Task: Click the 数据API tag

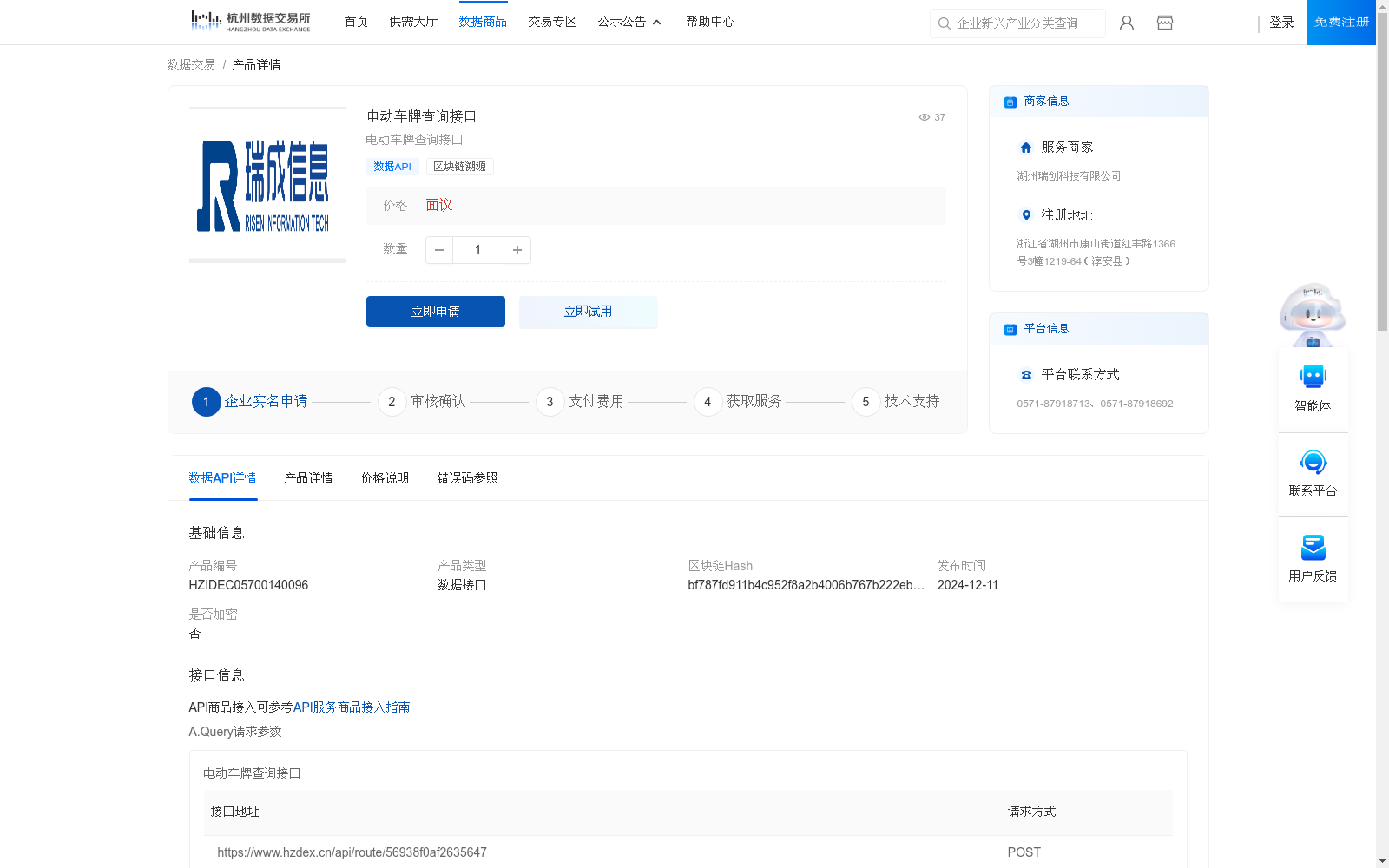Action: click(x=392, y=167)
